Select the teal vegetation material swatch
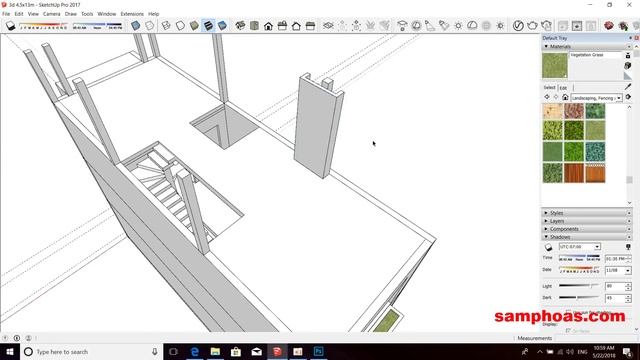The width and height of the screenshot is (640, 360). pos(595,152)
